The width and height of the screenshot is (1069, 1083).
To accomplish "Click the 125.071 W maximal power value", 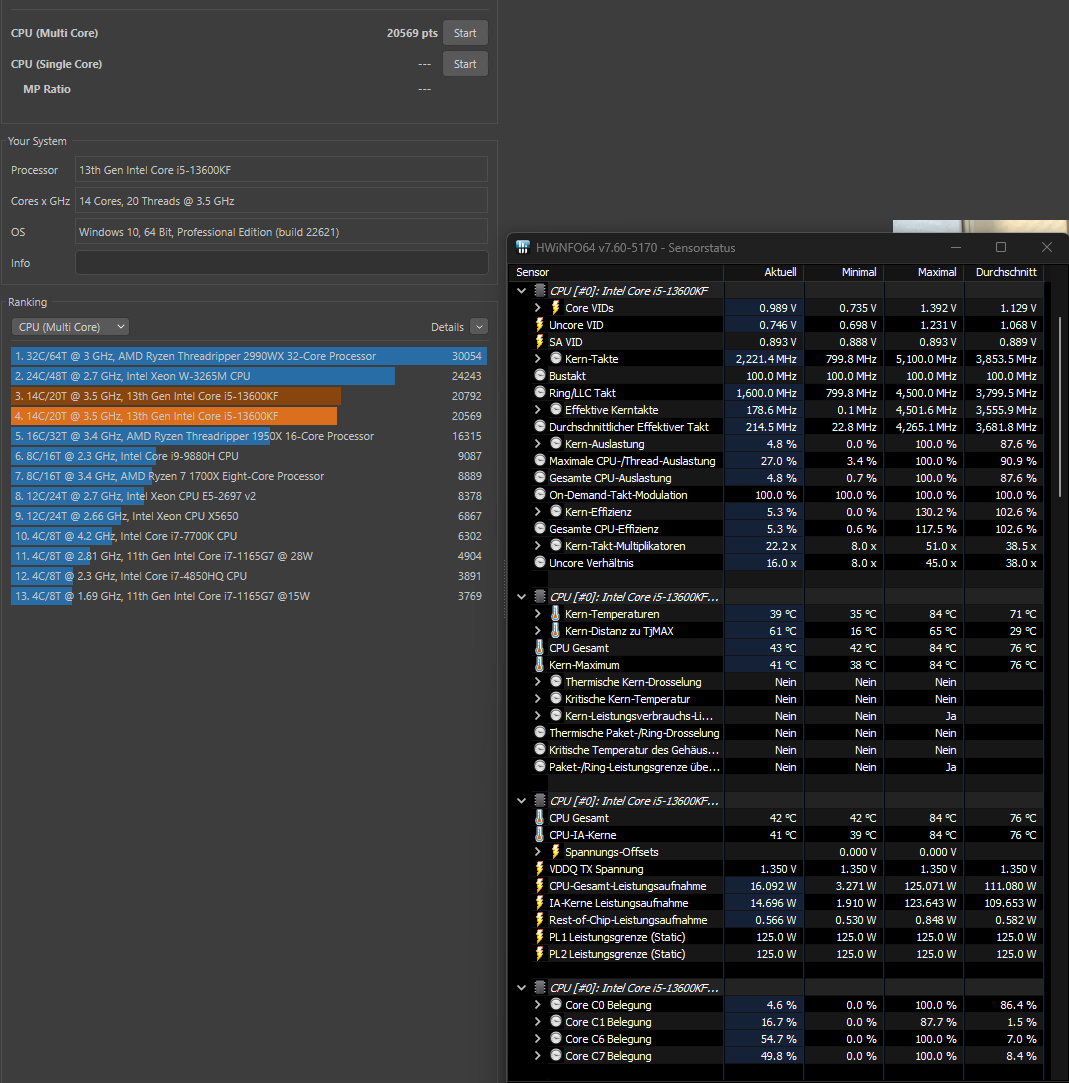I will point(930,885).
